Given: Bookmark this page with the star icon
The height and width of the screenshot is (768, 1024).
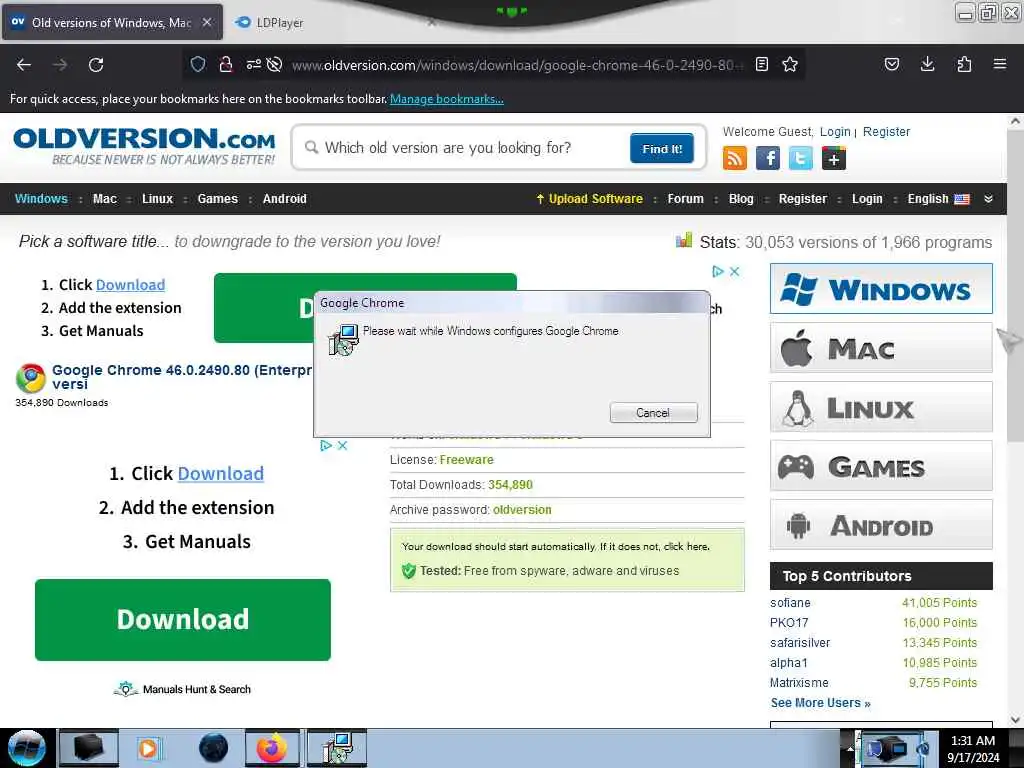Looking at the screenshot, I should (x=790, y=64).
